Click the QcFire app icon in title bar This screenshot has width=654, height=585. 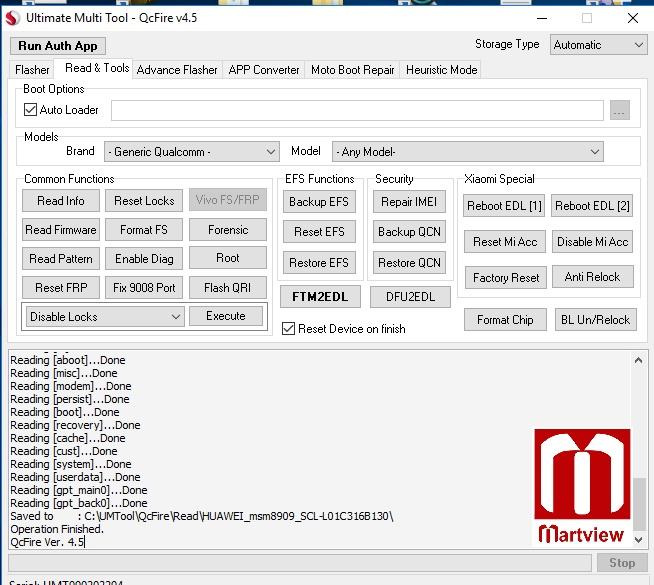pyautogui.click(x=13, y=18)
